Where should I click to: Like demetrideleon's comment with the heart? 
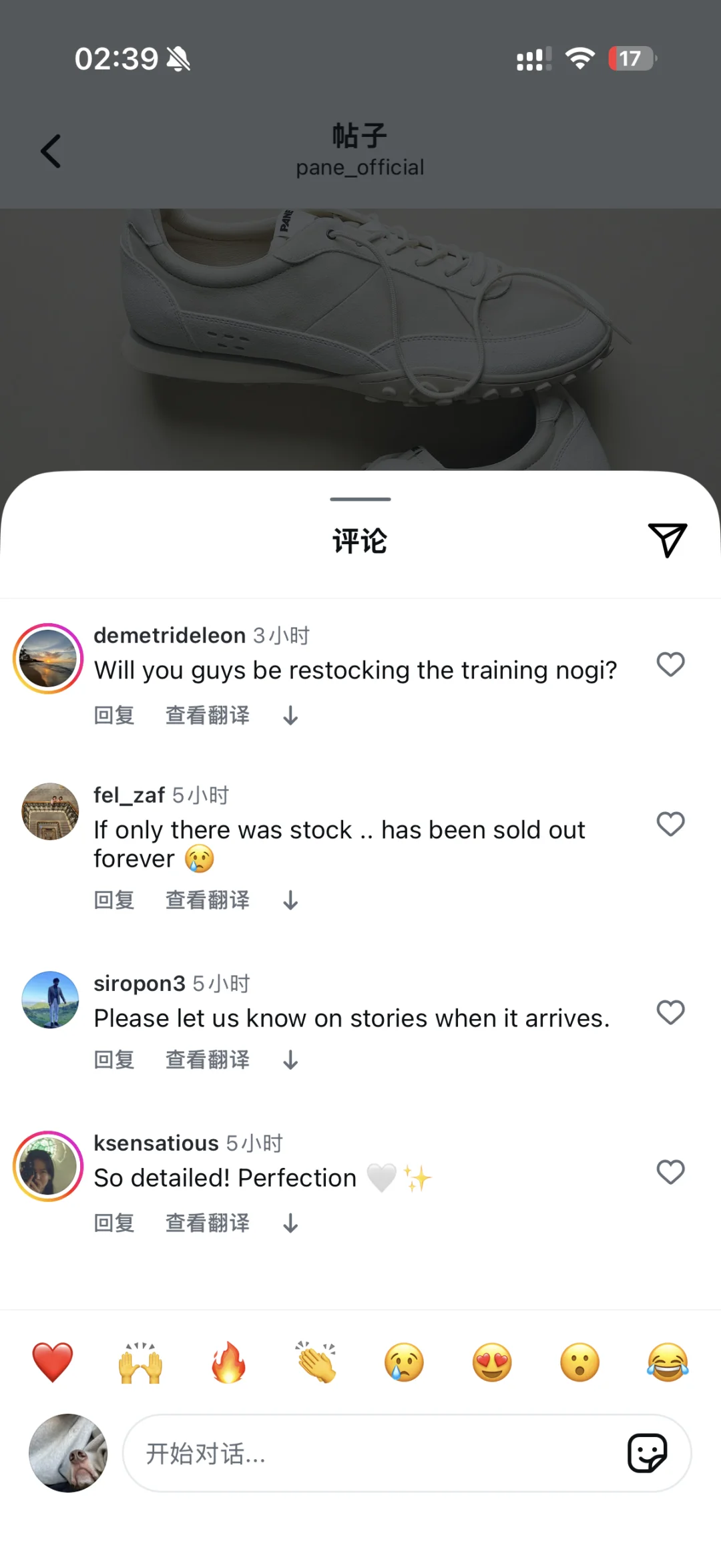coord(670,664)
